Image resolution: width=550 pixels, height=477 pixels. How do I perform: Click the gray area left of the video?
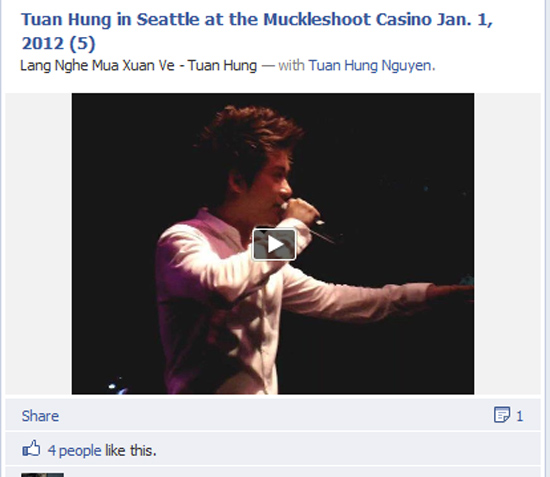[x=39, y=243]
